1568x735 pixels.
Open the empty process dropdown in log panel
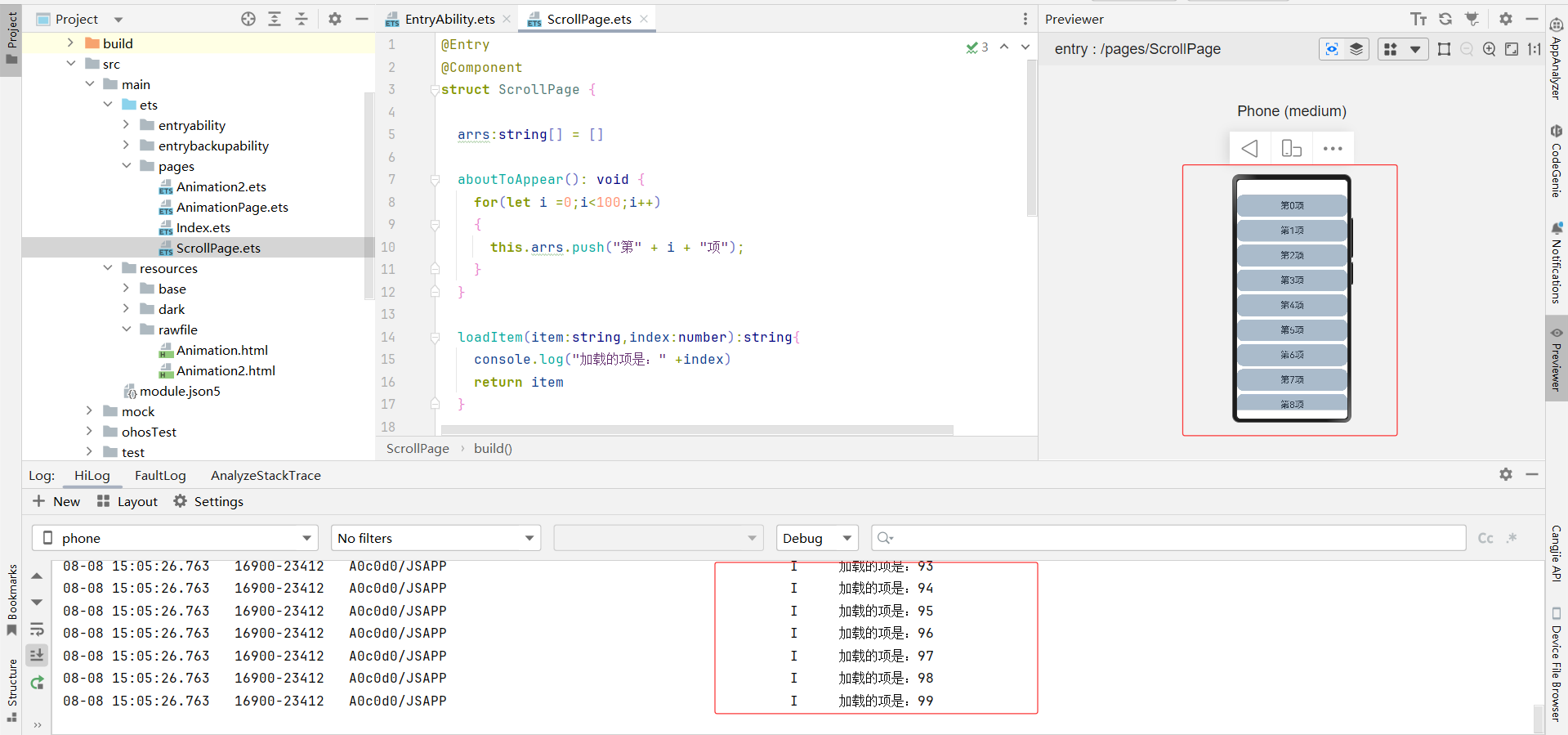[659, 538]
